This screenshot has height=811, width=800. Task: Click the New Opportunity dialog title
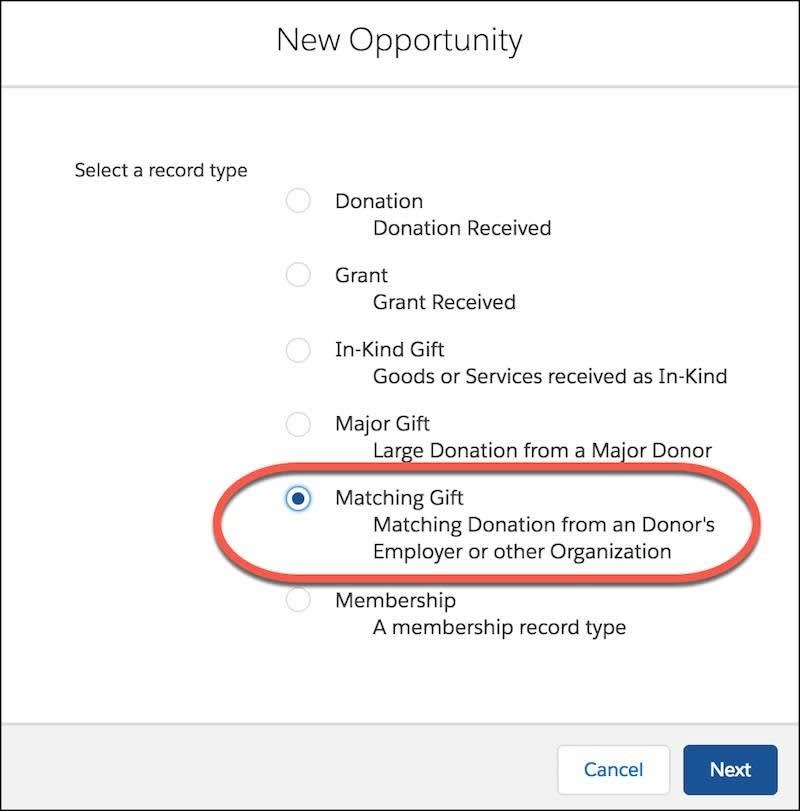pos(400,40)
